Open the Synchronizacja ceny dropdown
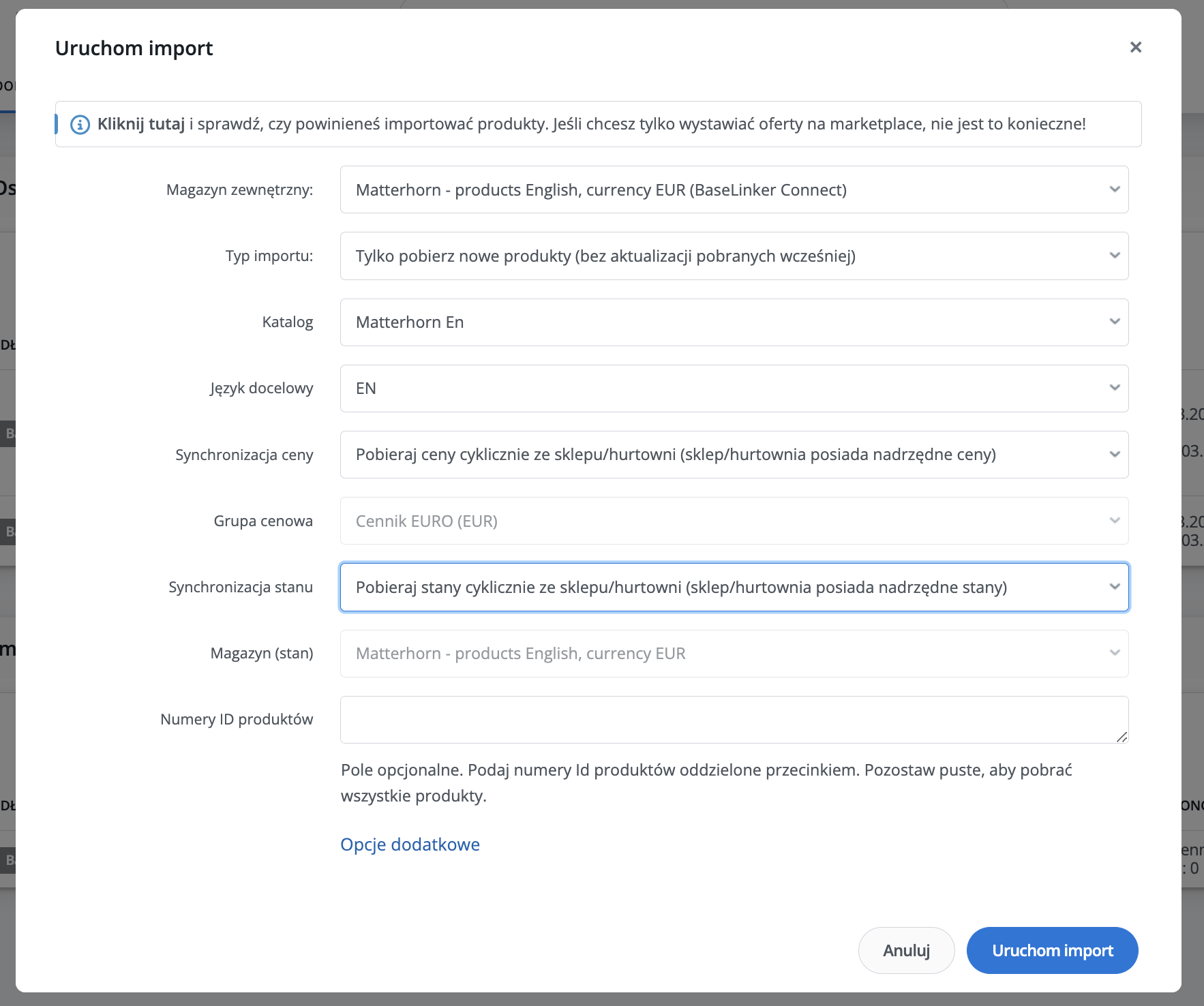The image size is (1204, 1006). [734, 455]
